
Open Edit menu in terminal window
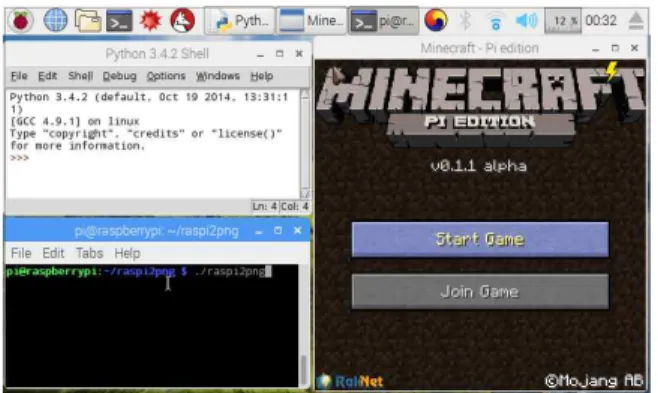point(53,253)
